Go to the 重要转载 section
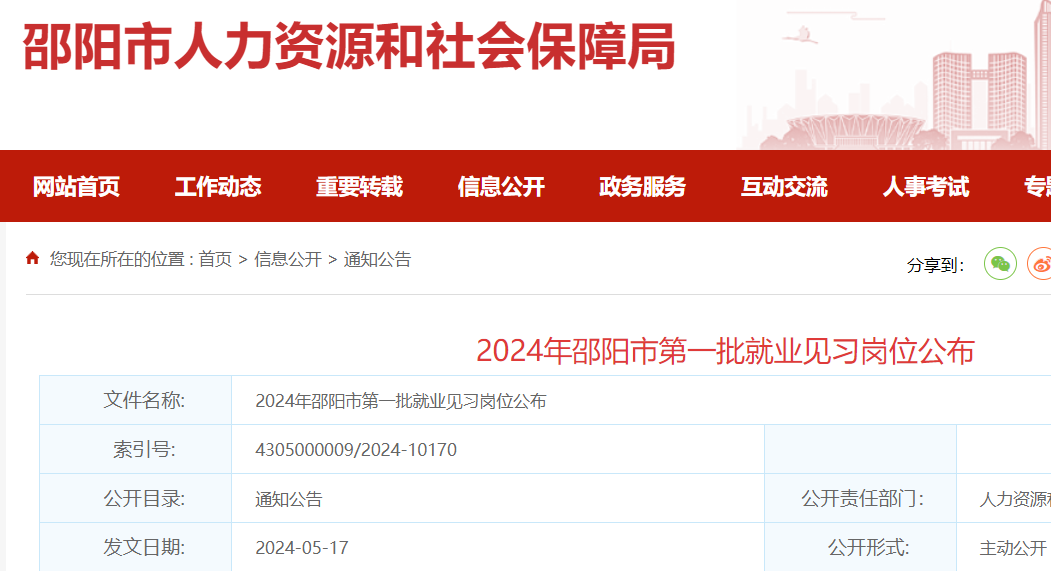 pos(359,186)
